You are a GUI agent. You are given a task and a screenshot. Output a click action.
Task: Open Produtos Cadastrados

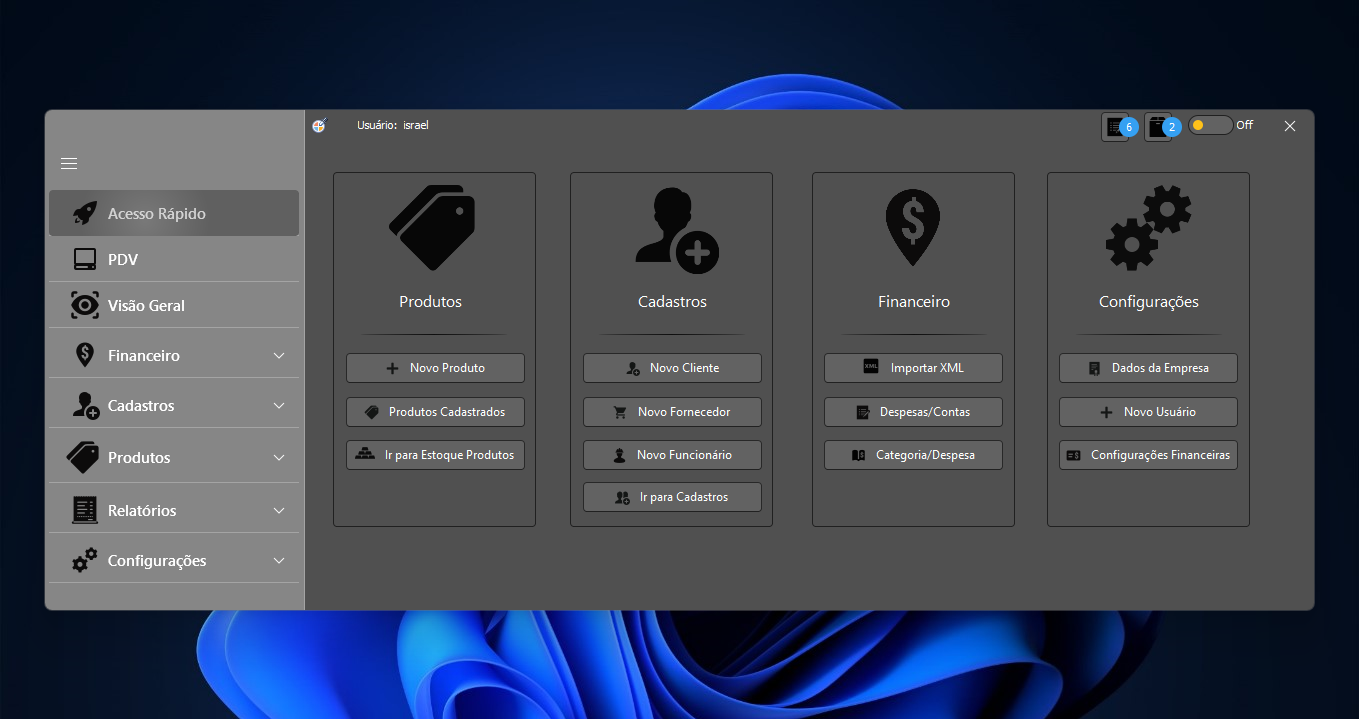tap(435, 412)
